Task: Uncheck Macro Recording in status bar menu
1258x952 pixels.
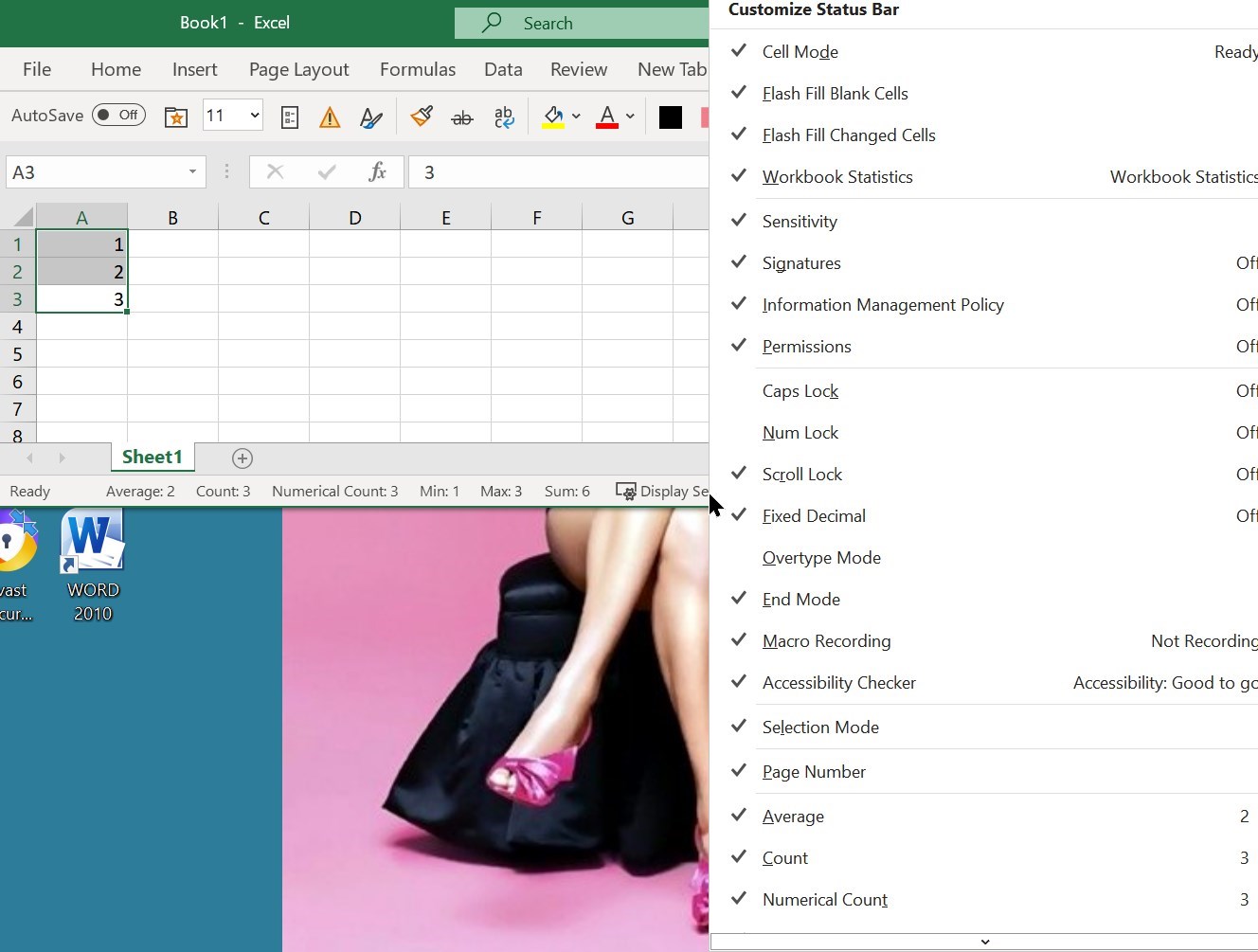Action: coord(826,641)
